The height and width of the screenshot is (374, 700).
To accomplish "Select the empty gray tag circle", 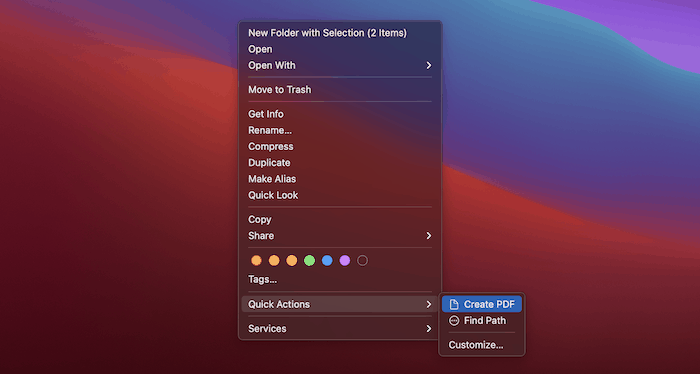I will click(362, 261).
